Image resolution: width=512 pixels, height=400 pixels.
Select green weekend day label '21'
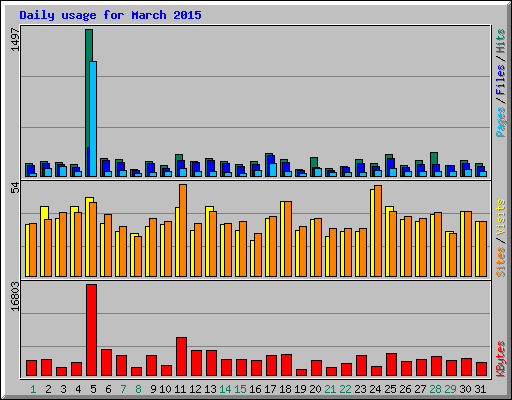(330, 389)
